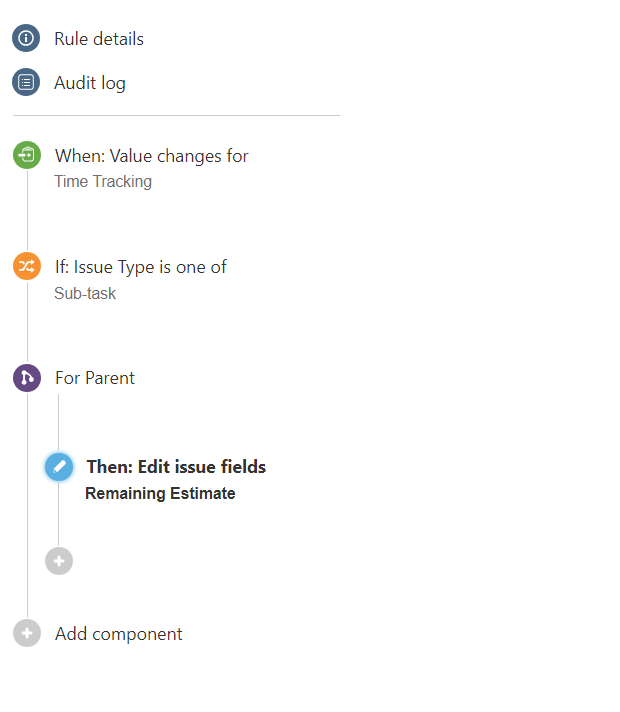Image resolution: width=620 pixels, height=712 pixels.
Task: Click the Time Tracking trigger subtitle
Action: 103,182
